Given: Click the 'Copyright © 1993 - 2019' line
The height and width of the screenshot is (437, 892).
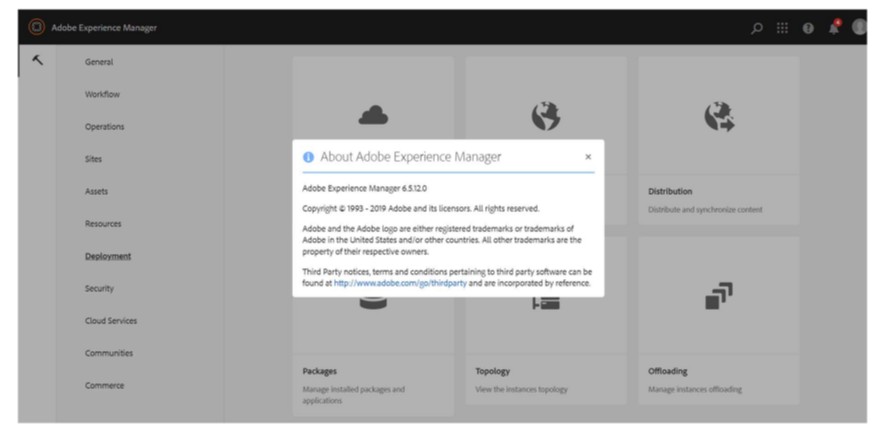Looking at the screenshot, I should pyautogui.click(x=421, y=209).
